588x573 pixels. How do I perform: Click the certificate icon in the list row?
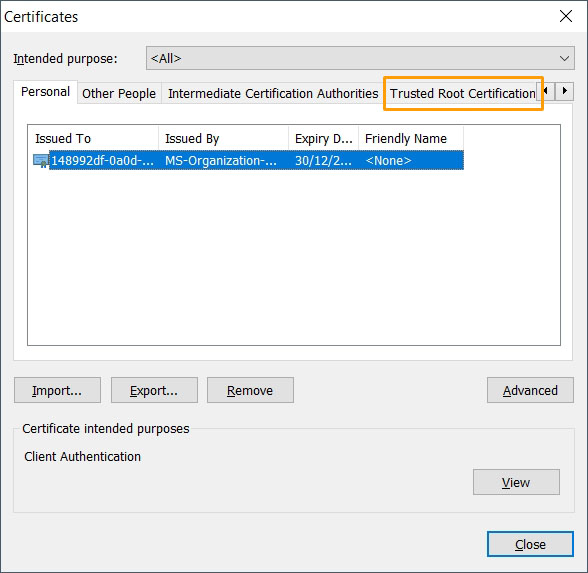point(40,161)
